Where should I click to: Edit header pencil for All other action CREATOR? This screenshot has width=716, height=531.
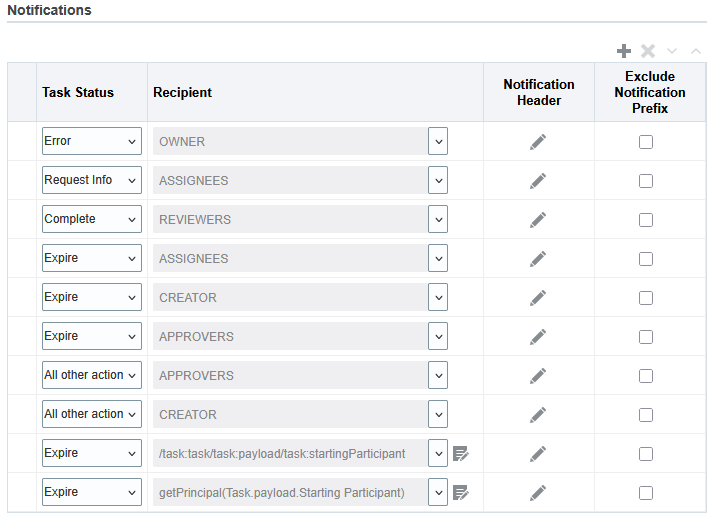[x=538, y=415]
